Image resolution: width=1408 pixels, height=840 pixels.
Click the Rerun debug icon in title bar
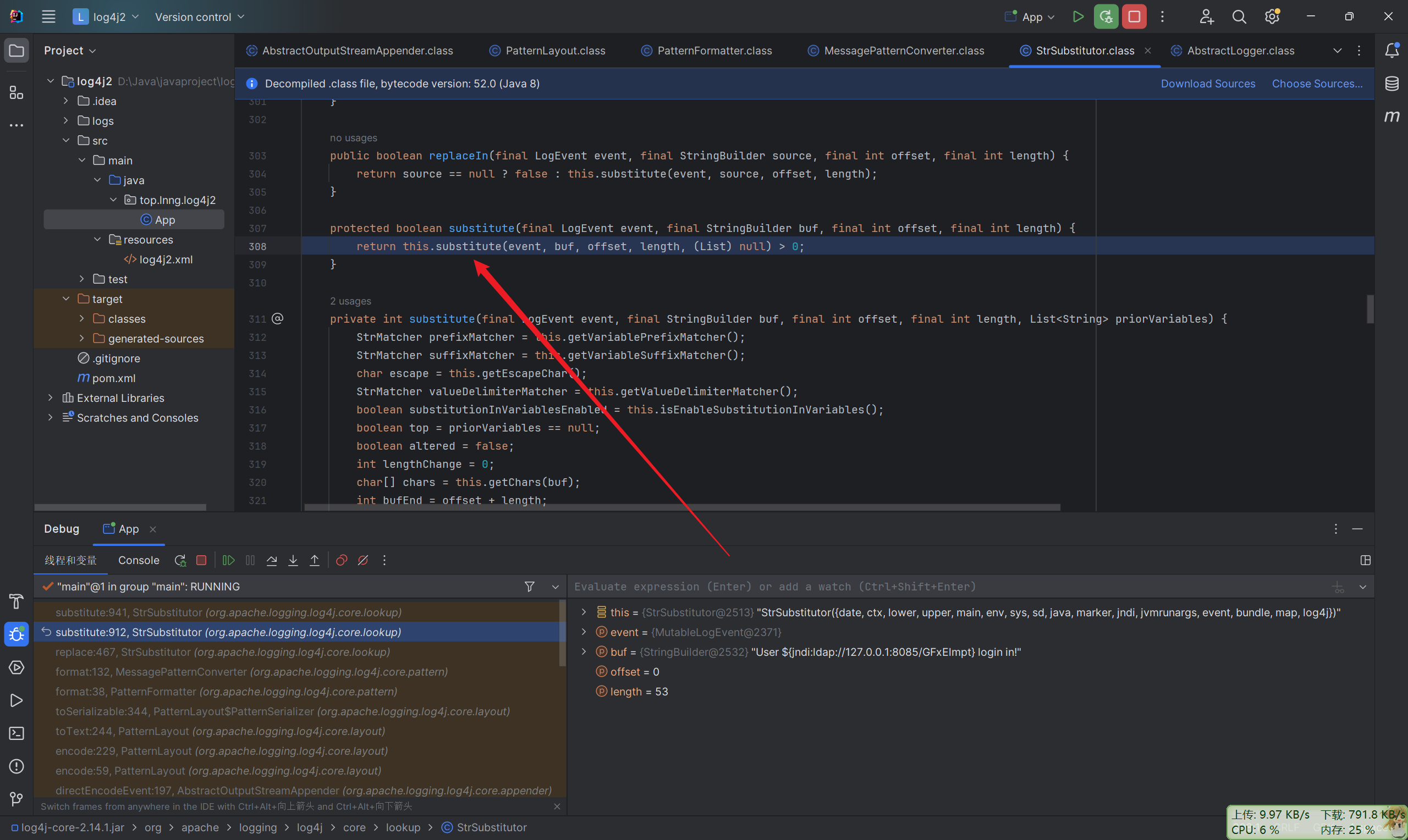[x=1105, y=16]
